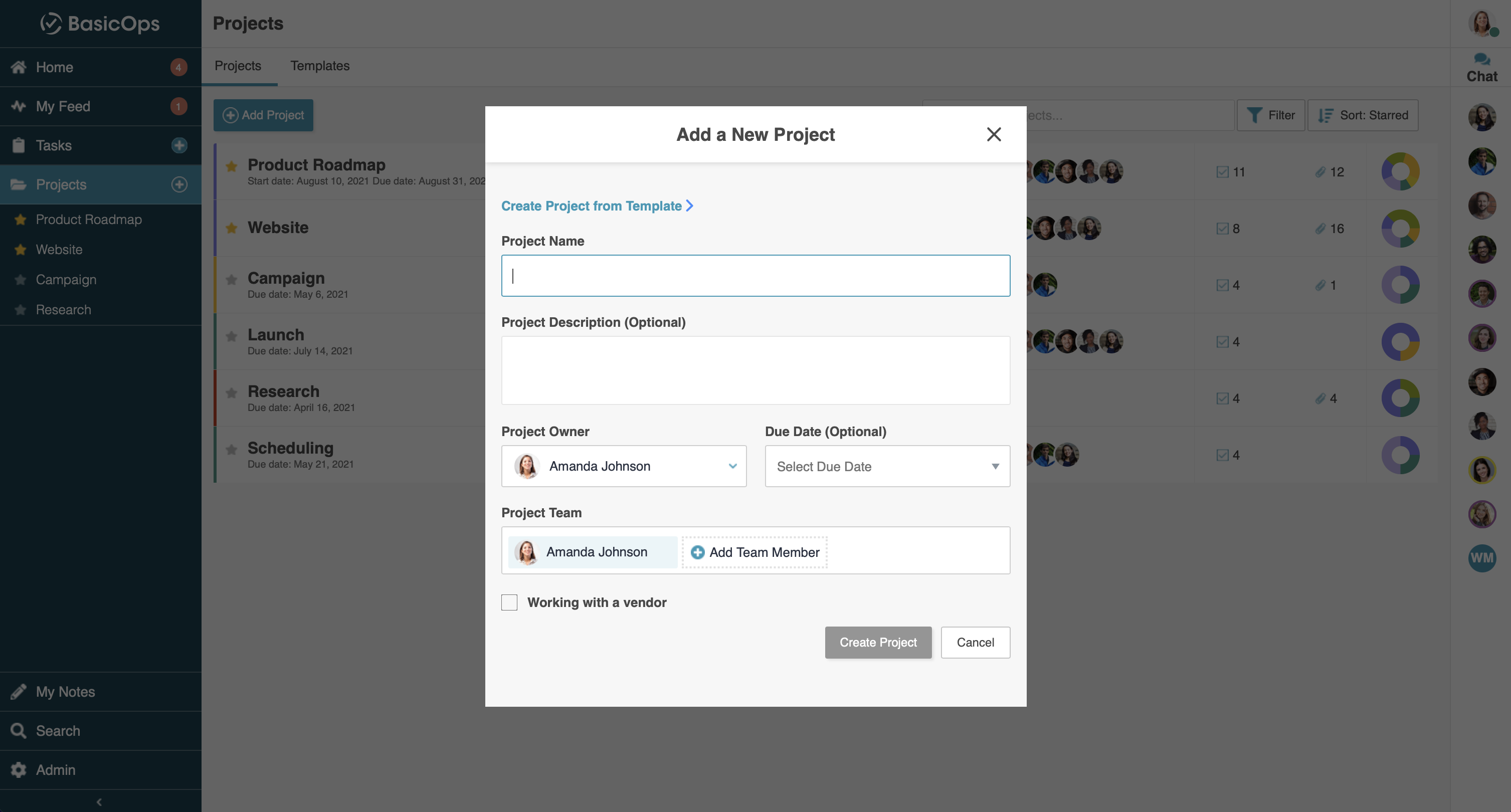Open the Project Owner dropdown
This screenshot has width=1511, height=812.
click(624, 466)
